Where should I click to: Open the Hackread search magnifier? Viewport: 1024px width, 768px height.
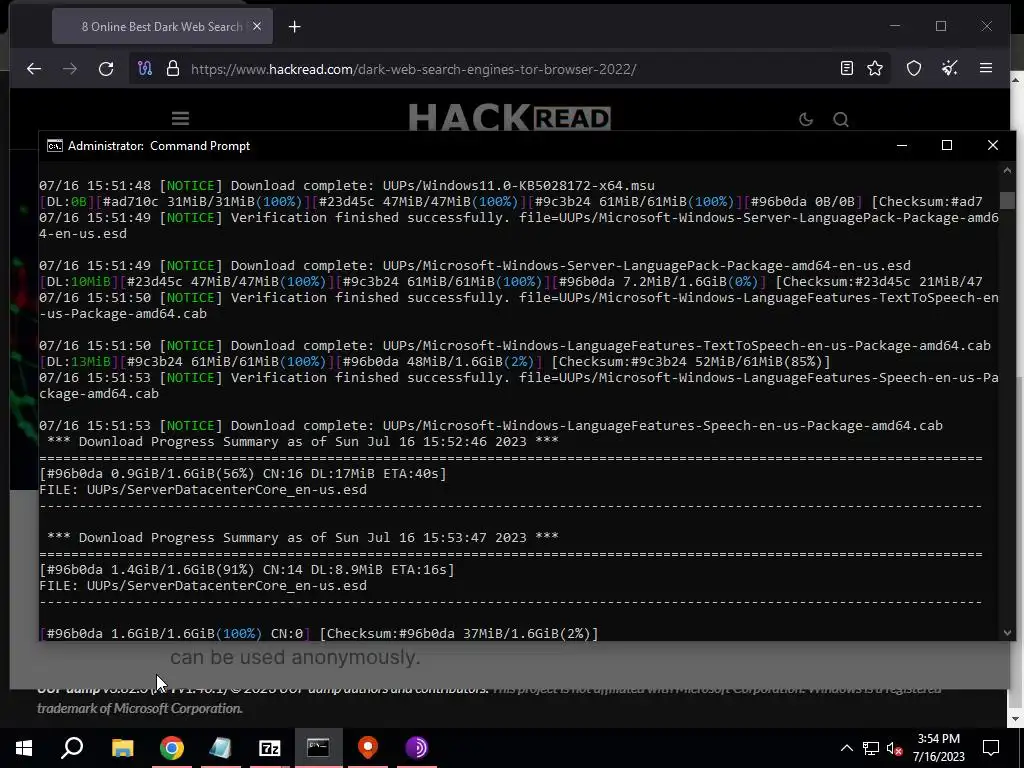(841, 120)
